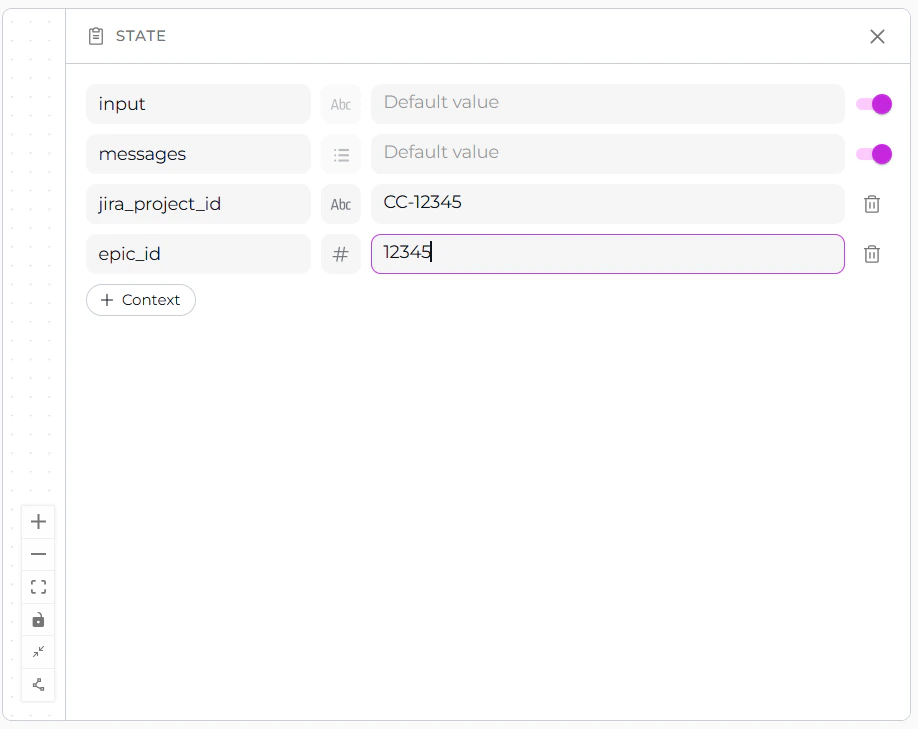This screenshot has height=729, width=918.
Task: Click the unlock padlock icon in the sidebar
Action: click(x=38, y=620)
